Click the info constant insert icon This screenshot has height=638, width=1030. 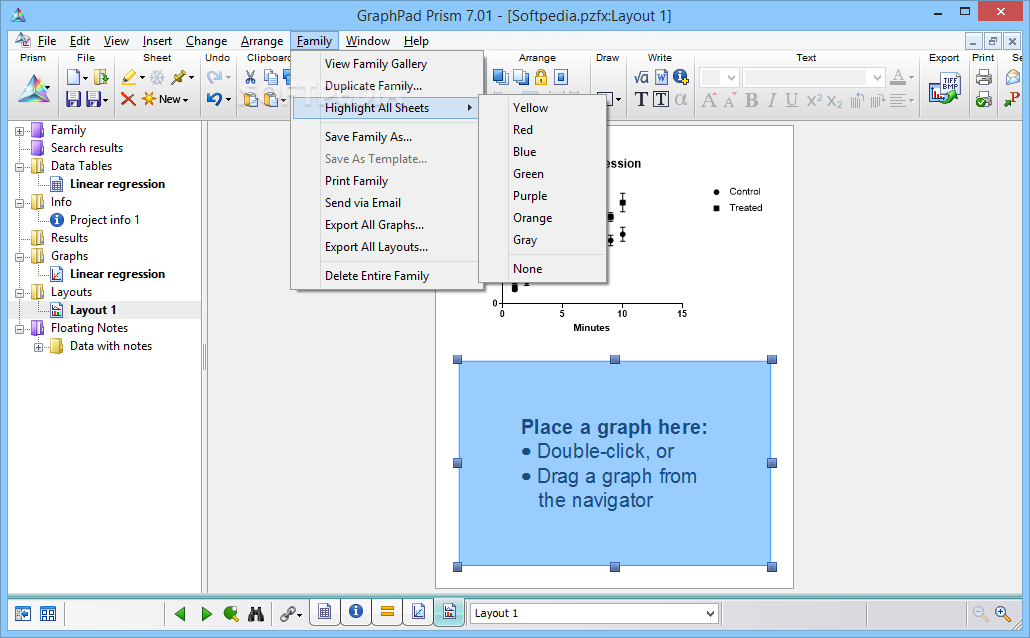pos(681,78)
